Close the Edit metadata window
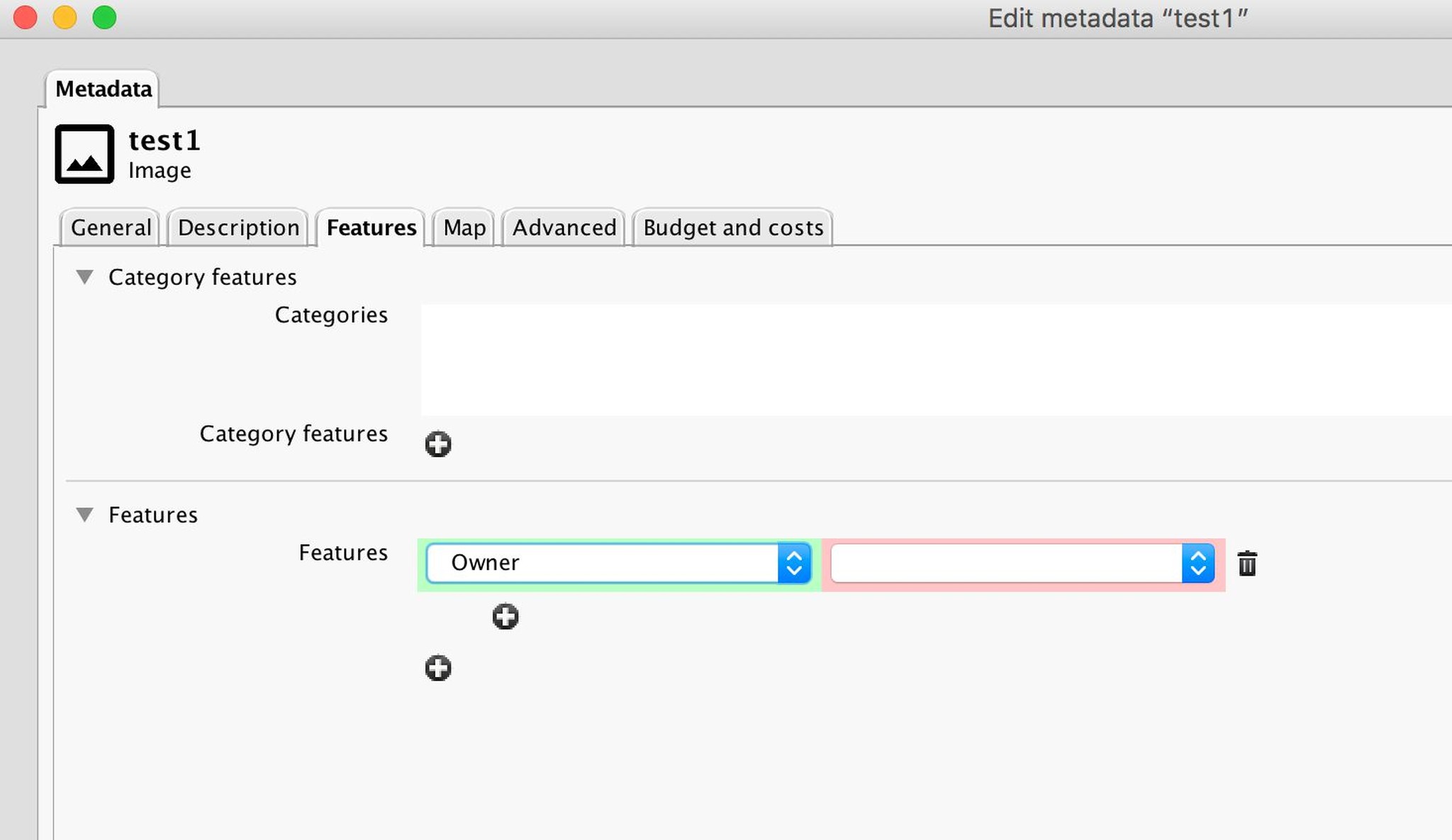 click(x=26, y=17)
